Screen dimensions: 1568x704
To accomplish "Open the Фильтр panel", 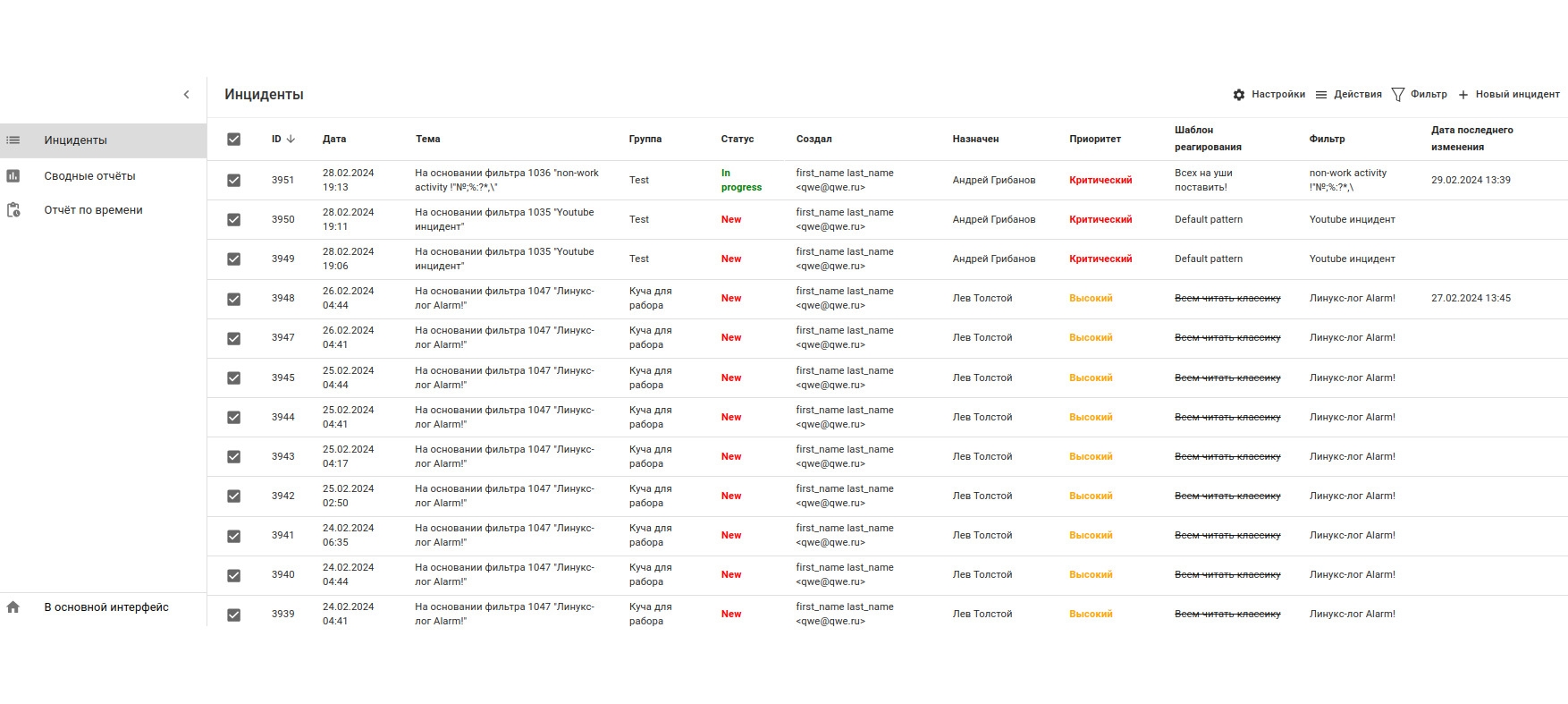I will (x=1420, y=95).
